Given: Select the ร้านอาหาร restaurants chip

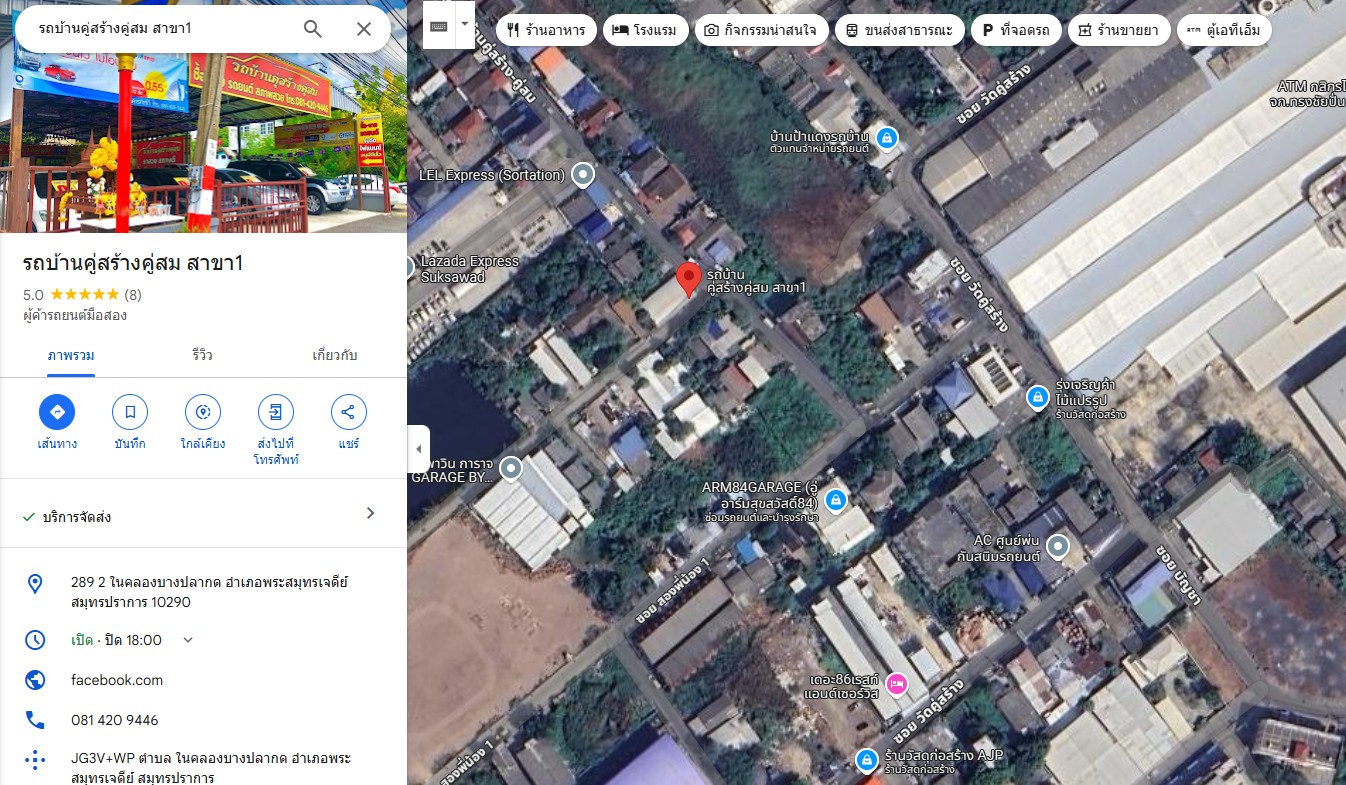Looking at the screenshot, I should click(547, 30).
